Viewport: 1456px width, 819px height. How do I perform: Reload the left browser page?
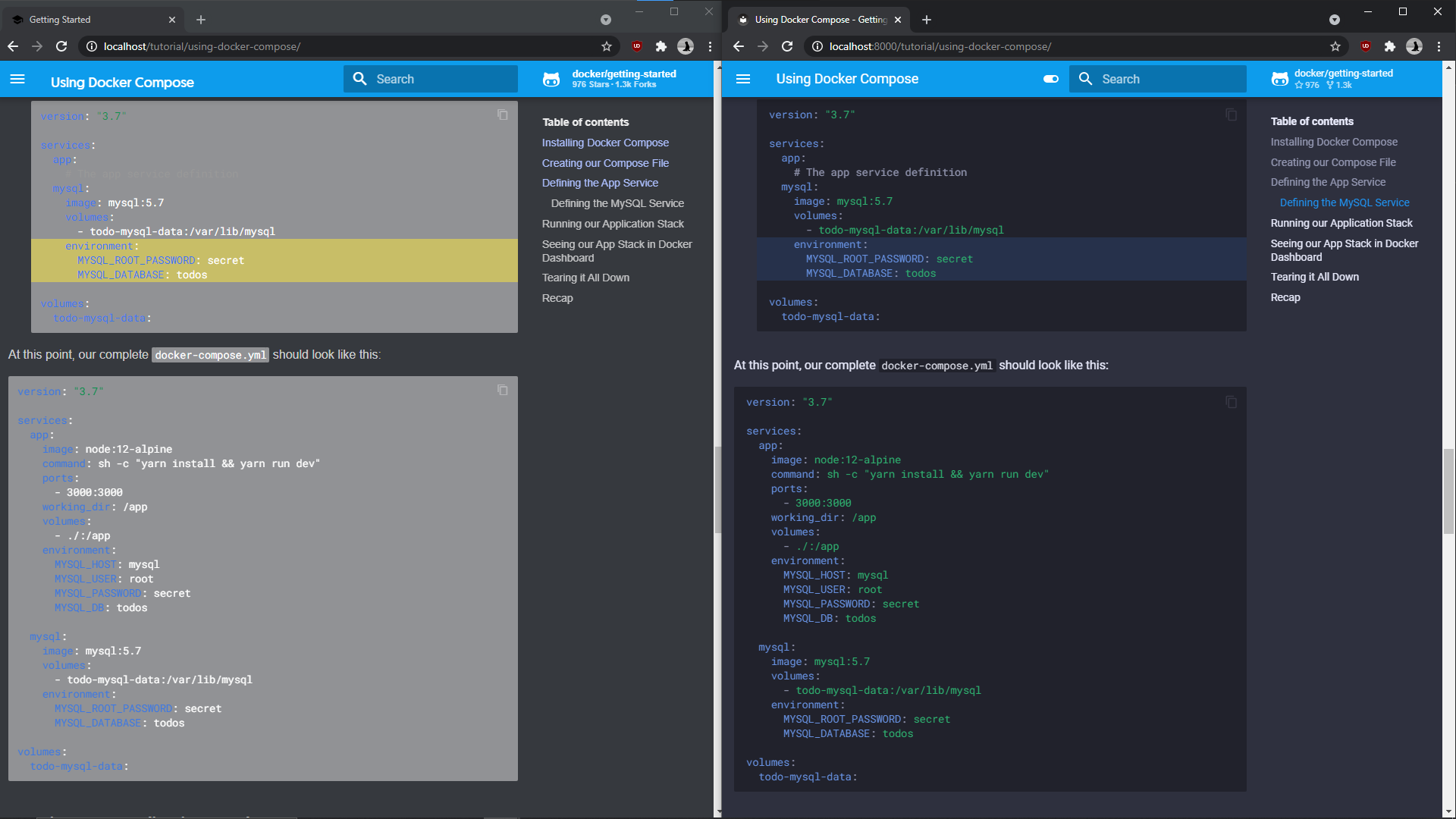[61, 46]
